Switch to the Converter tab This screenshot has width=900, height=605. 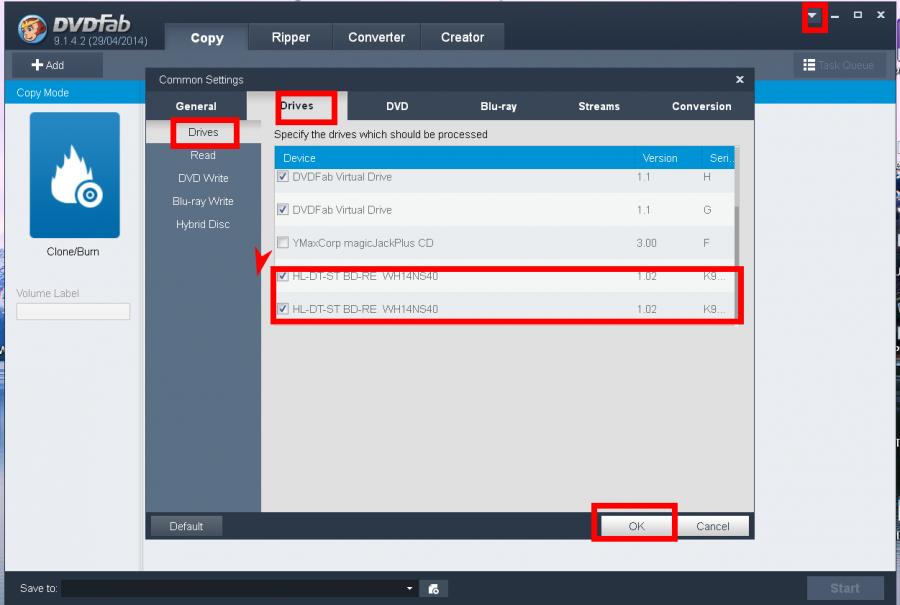click(x=377, y=37)
